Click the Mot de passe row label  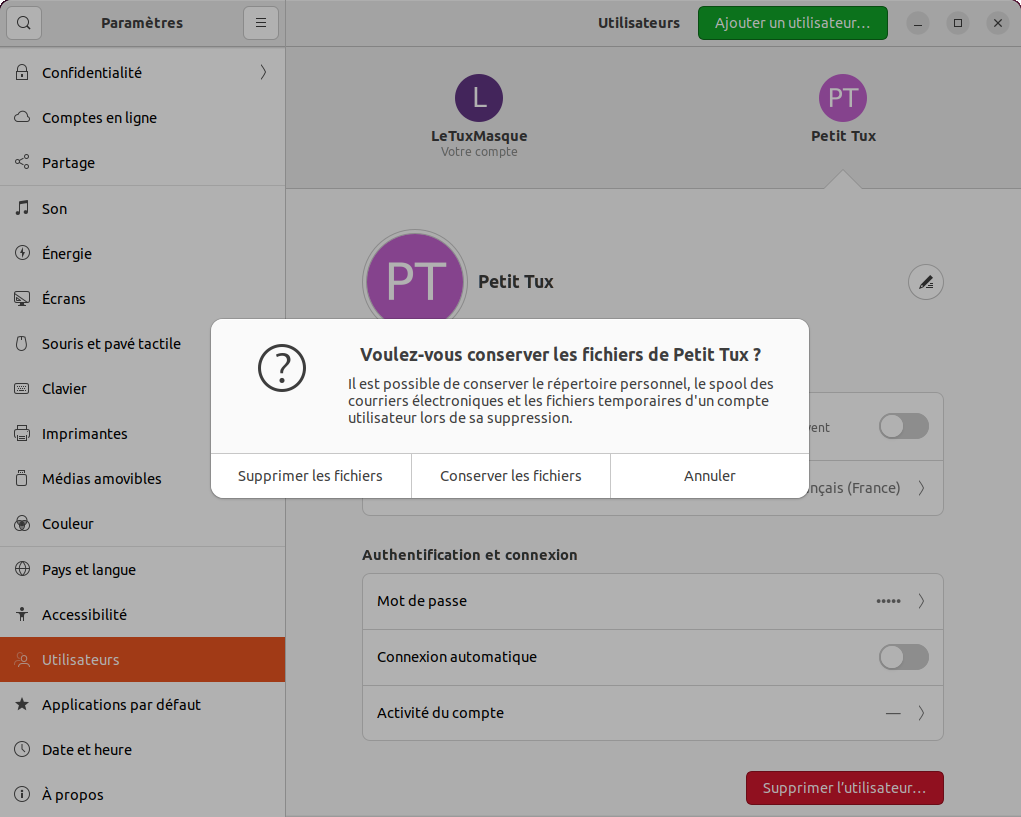coord(422,601)
